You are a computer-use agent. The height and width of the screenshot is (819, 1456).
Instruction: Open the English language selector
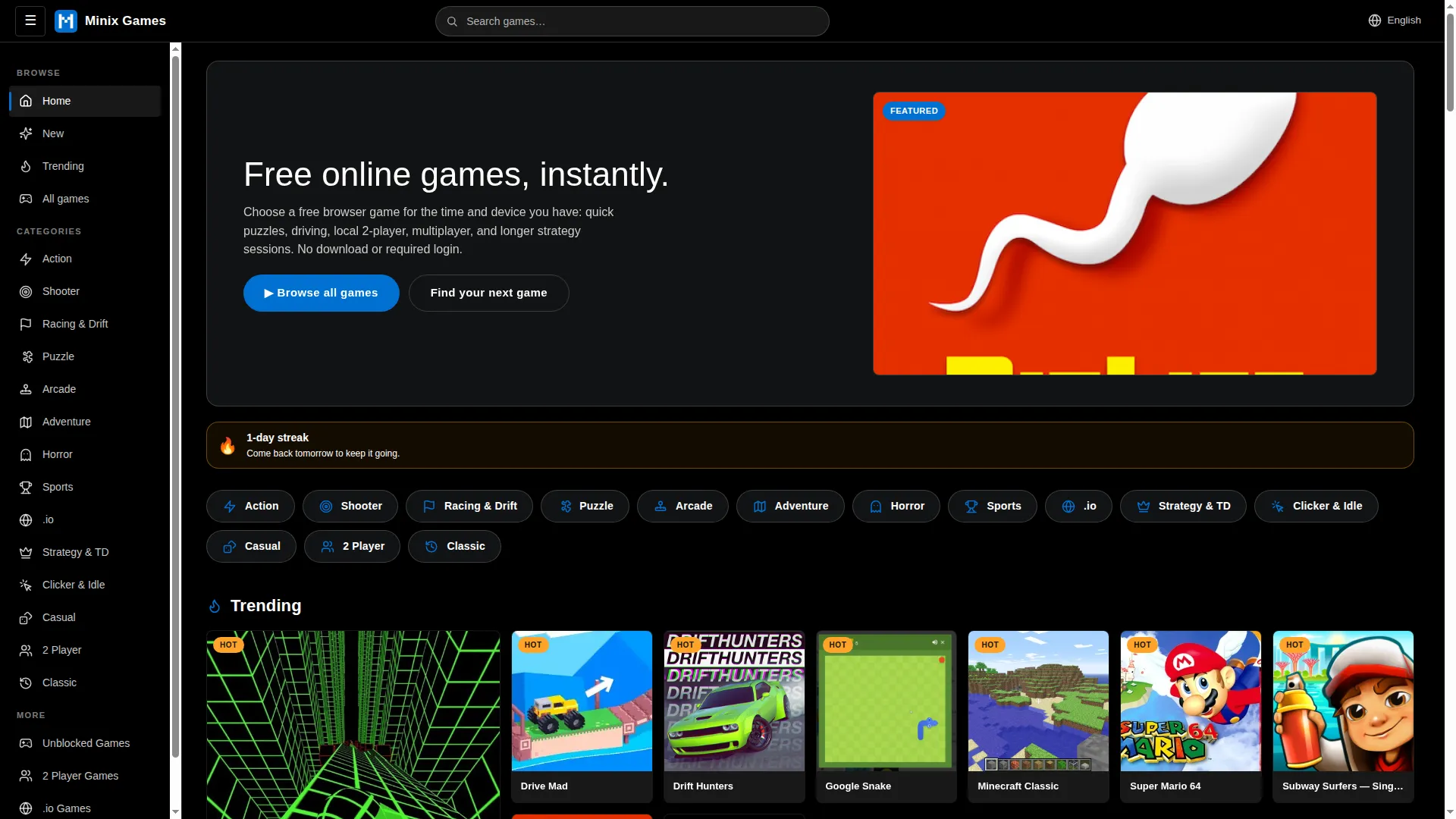pyautogui.click(x=1395, y=20)
